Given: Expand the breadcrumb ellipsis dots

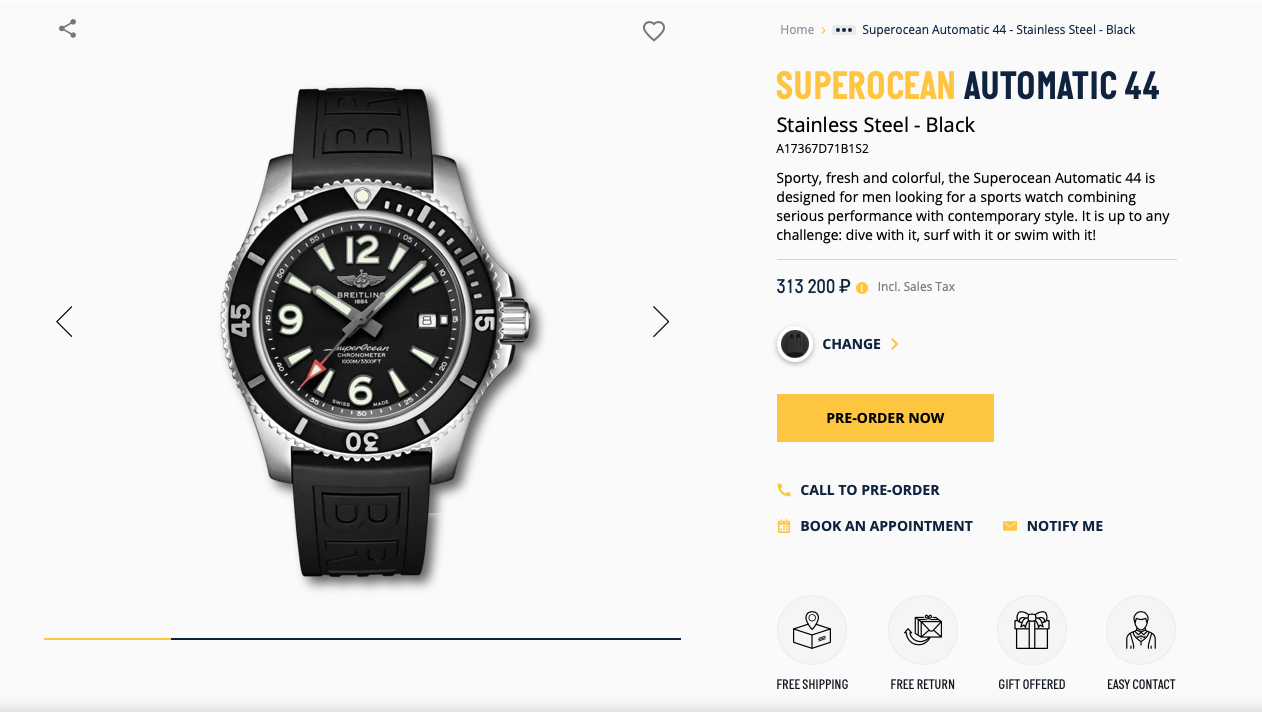Looking at the screenshot, I should point(843,30).
